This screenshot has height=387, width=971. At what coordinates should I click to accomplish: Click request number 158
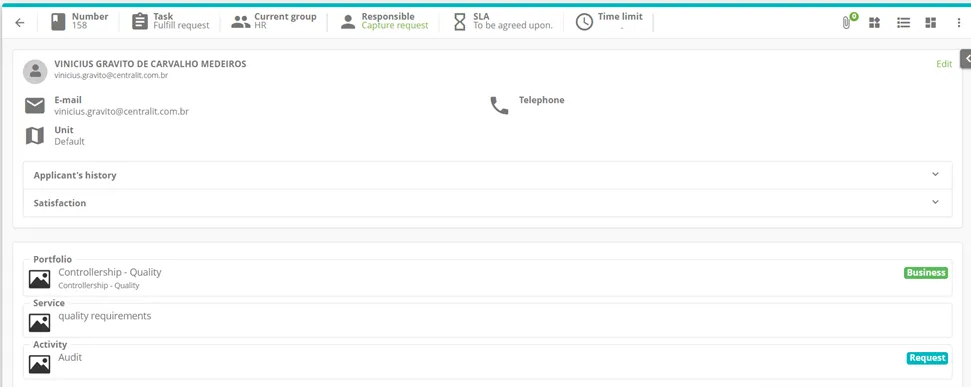point(79,26)
